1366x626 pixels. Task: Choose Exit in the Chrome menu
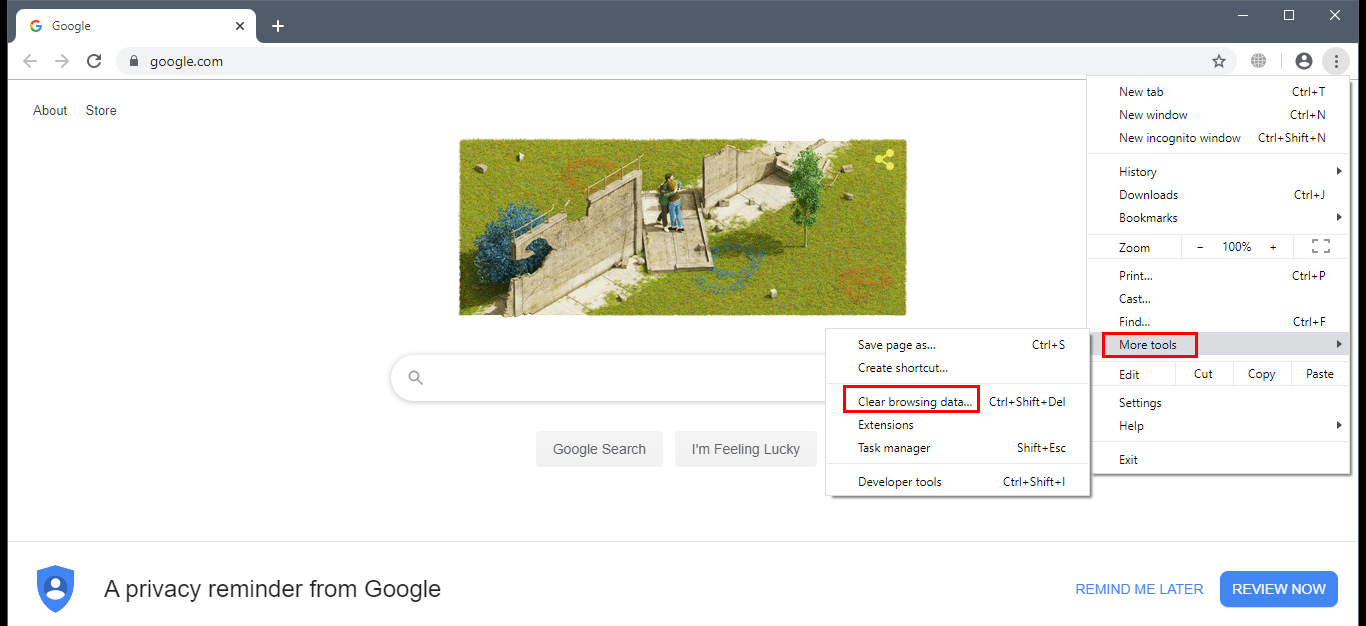(1218, 460)
